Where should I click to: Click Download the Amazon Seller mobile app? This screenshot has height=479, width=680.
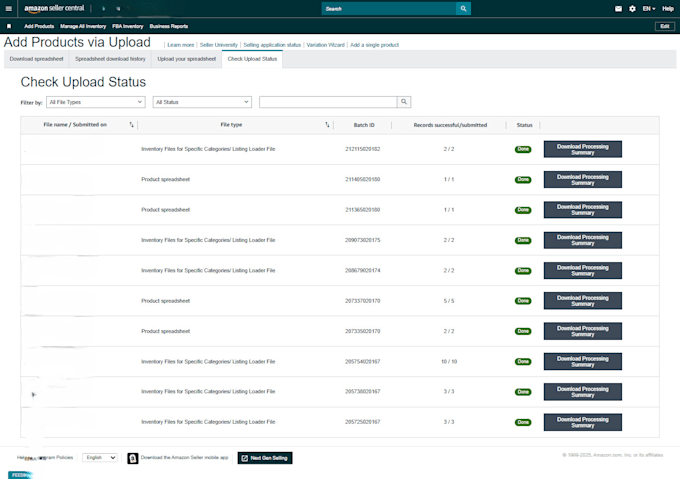184,458
